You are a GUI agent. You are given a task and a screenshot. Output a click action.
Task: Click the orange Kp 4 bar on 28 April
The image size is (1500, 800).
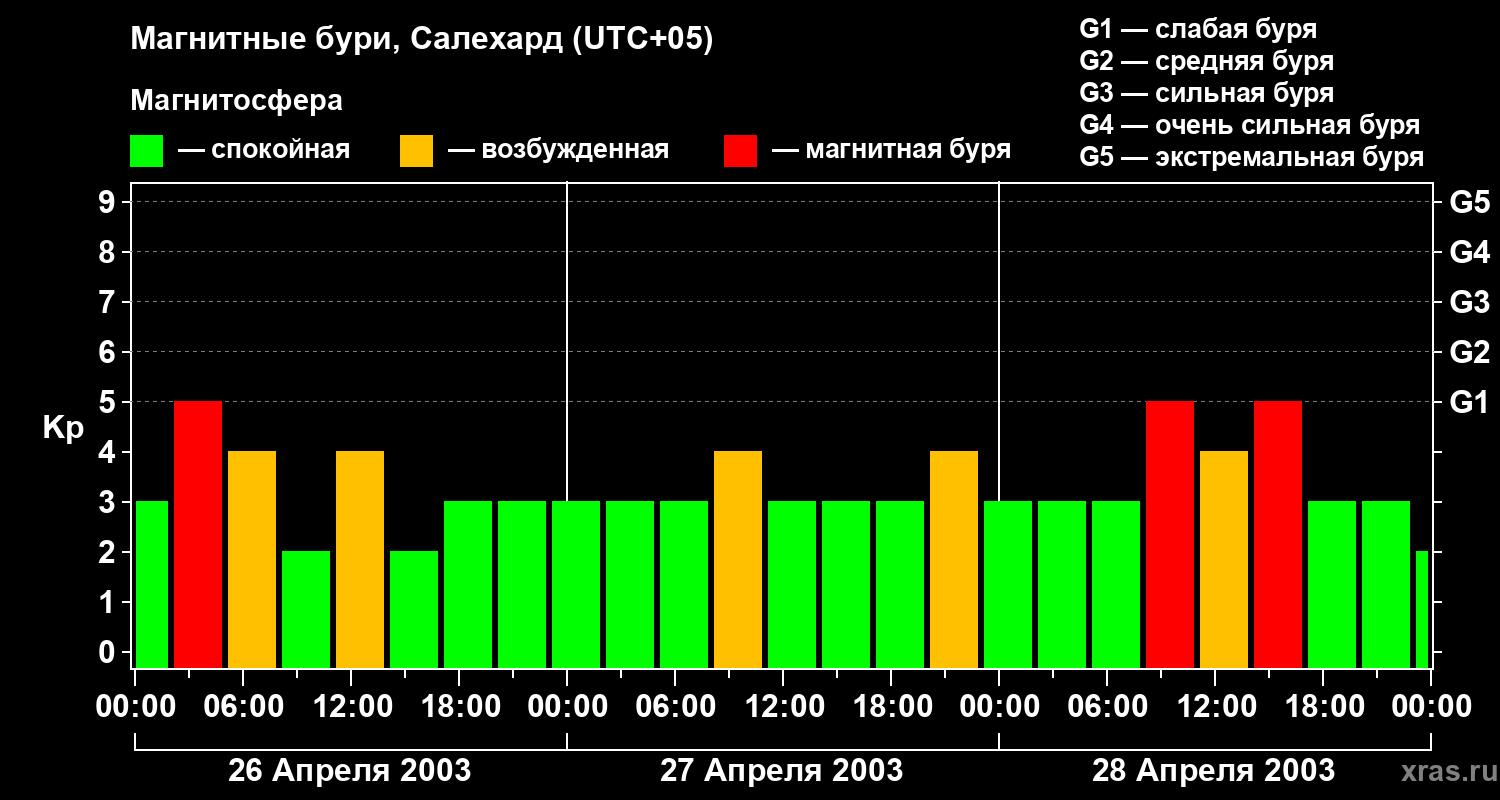(x=1224, y=560)
